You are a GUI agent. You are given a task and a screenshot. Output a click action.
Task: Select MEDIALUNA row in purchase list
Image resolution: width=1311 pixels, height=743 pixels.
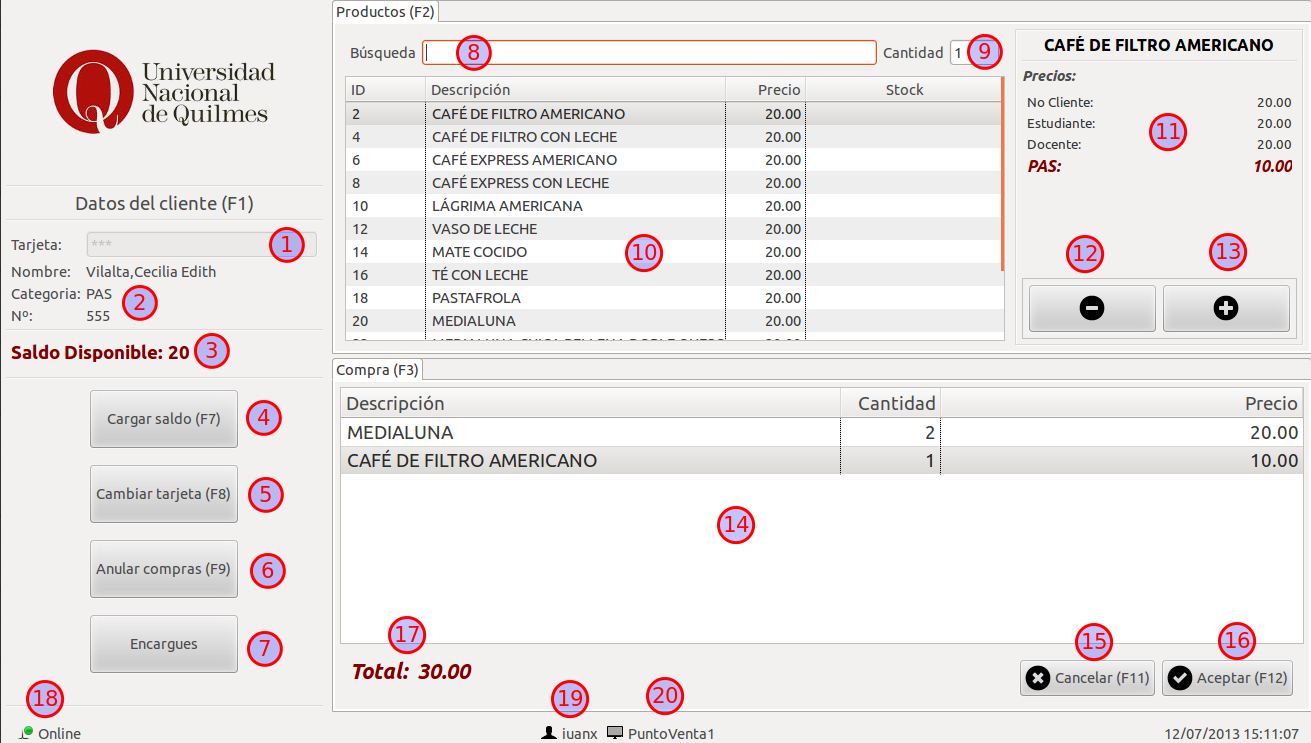[590, 433]
